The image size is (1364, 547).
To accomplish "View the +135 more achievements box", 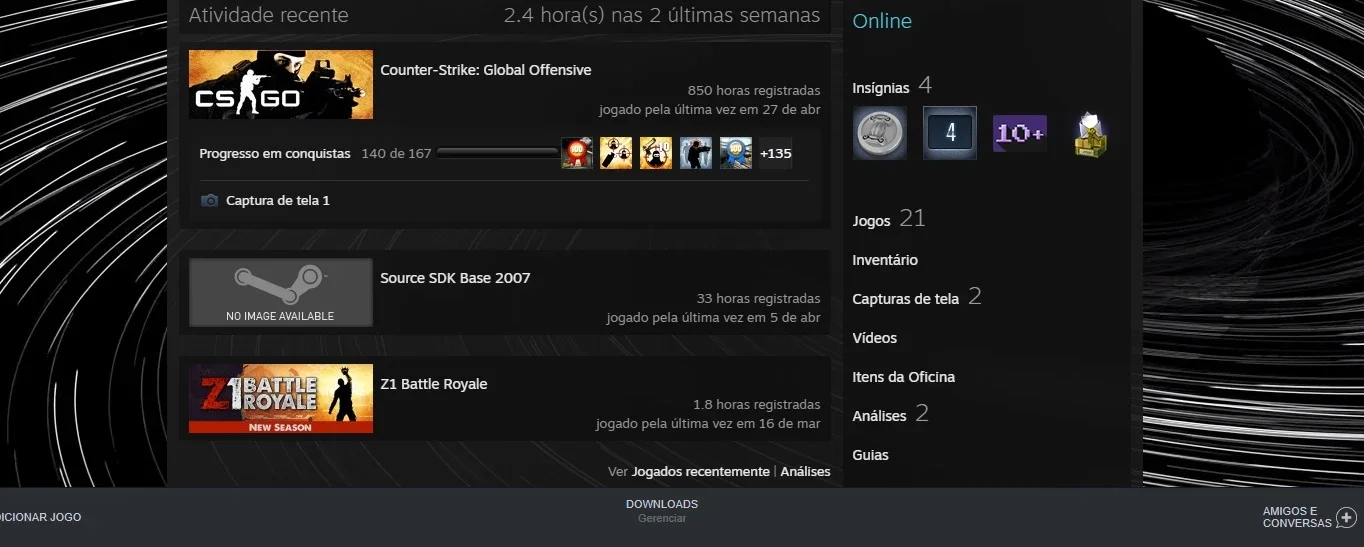I will pos(776,153).
